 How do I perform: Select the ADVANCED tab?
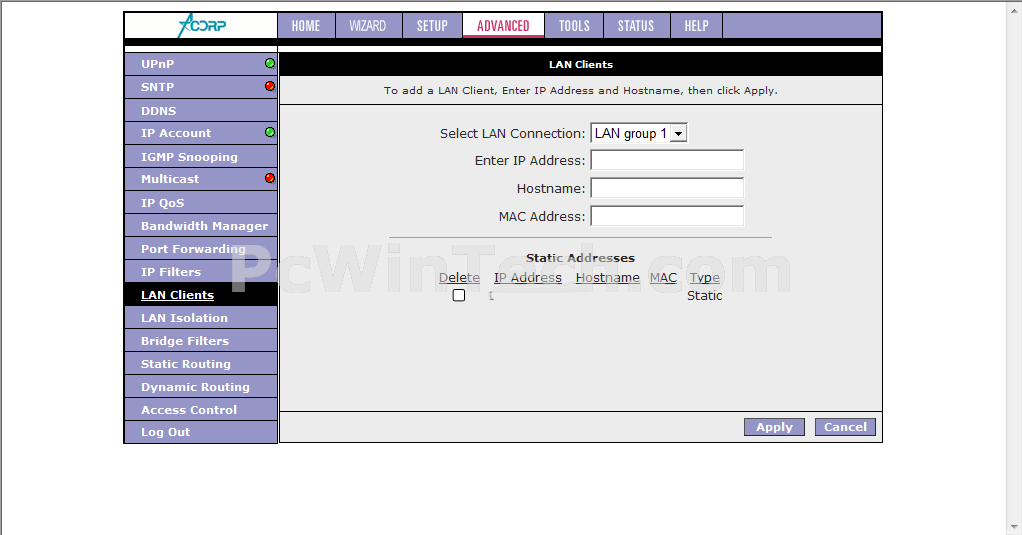pyautogui.click(x=503, y=25)
